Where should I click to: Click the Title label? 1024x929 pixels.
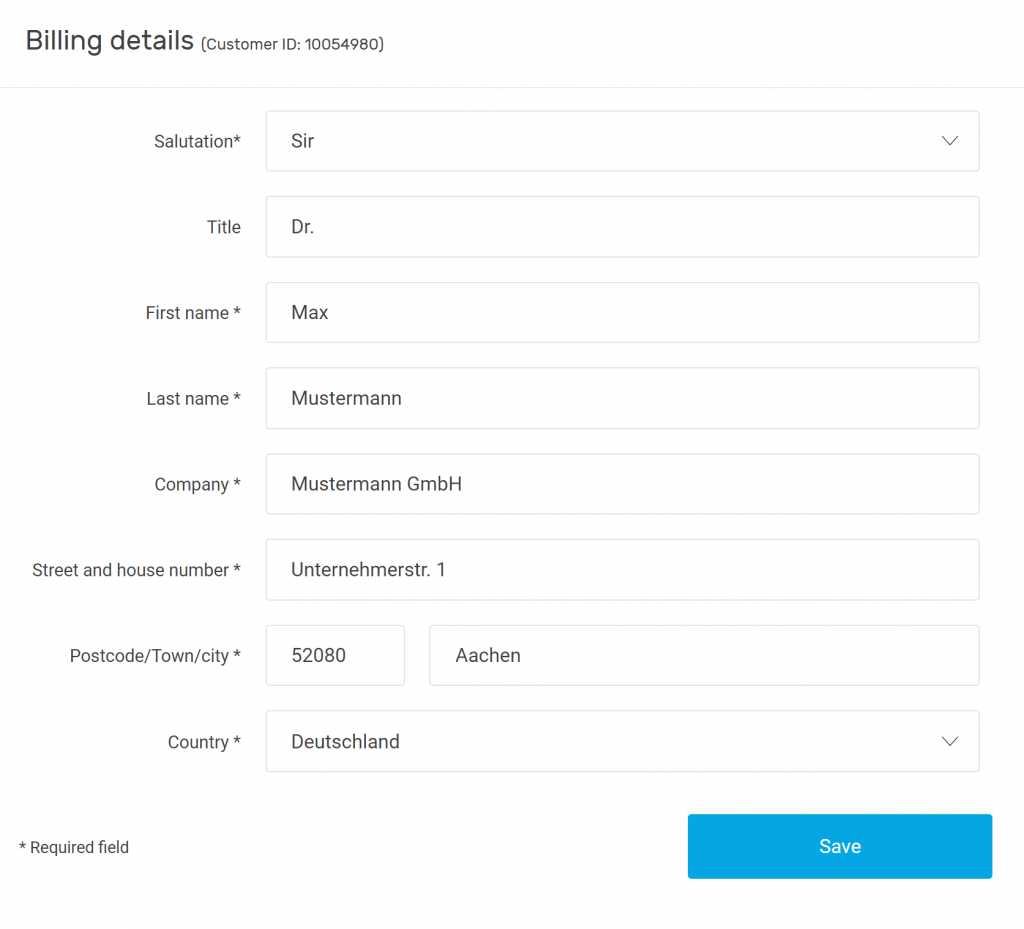[x=224, y=227]
